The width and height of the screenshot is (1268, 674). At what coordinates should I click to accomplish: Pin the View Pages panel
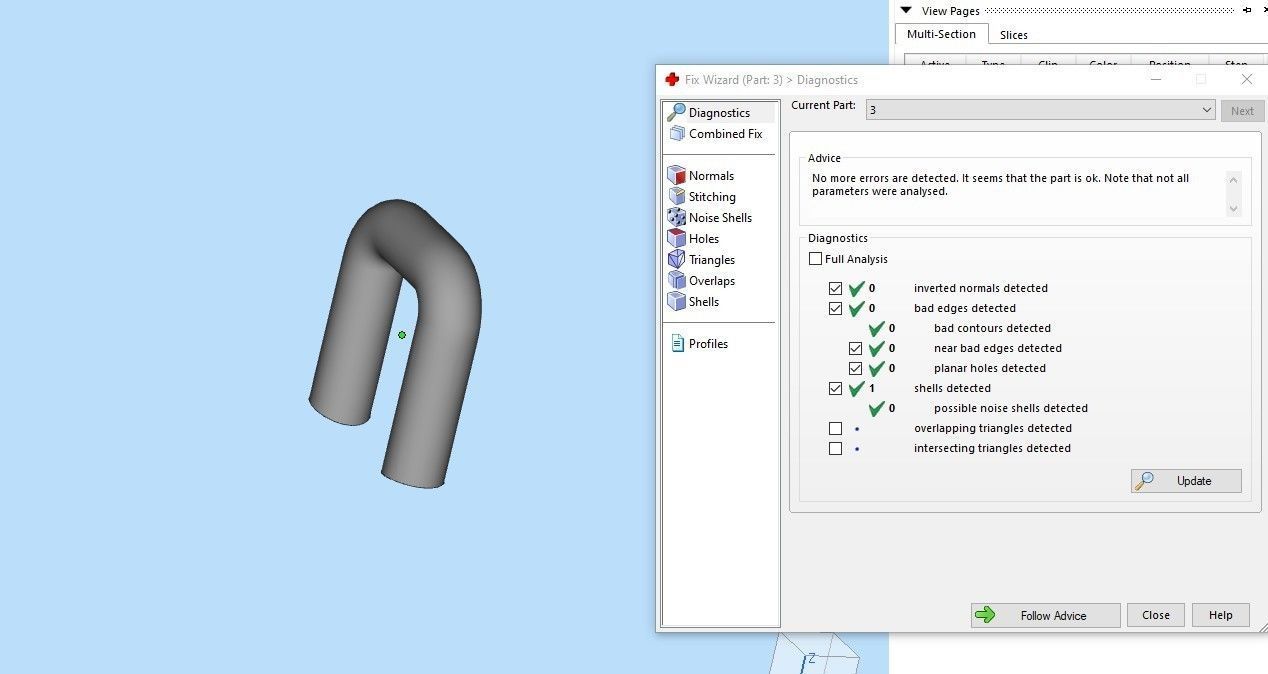tap(1247, 10)
